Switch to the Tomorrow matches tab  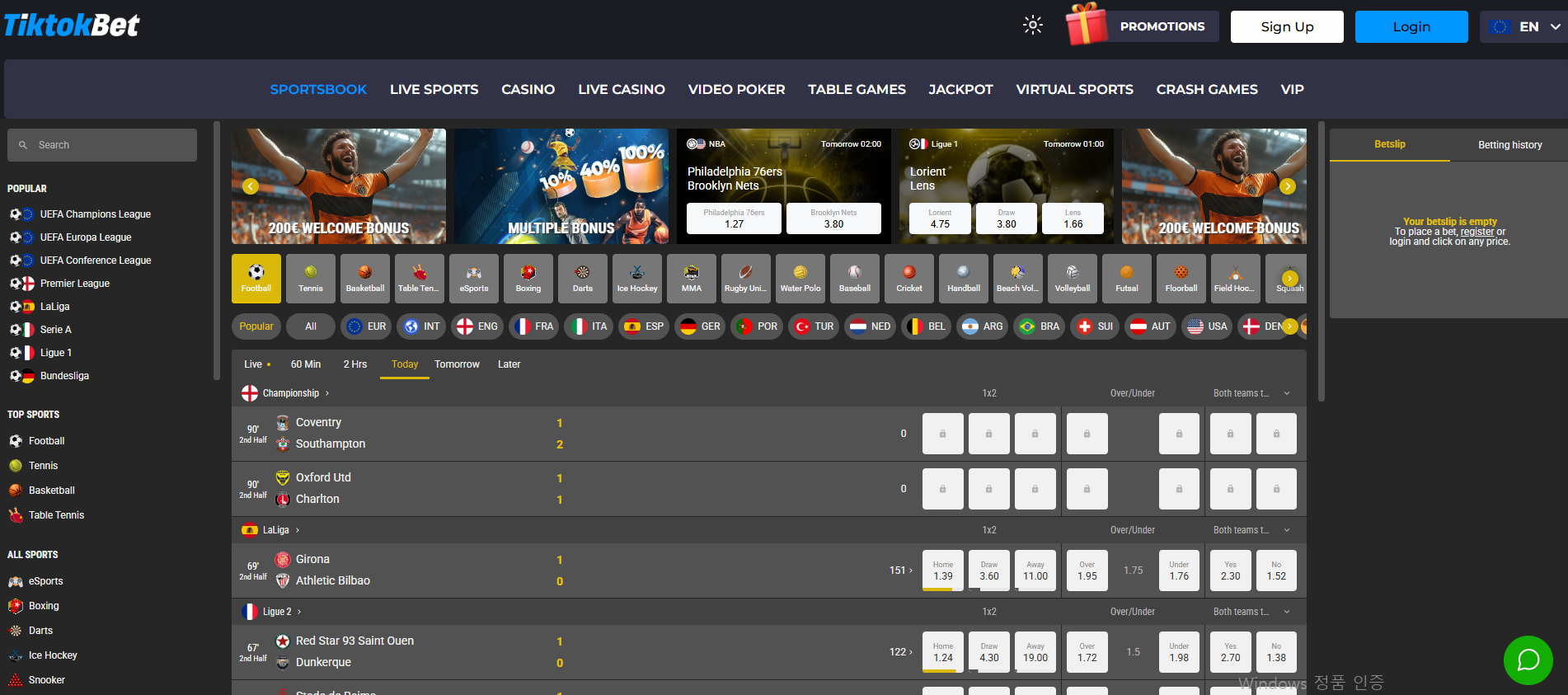coord(457,364)
